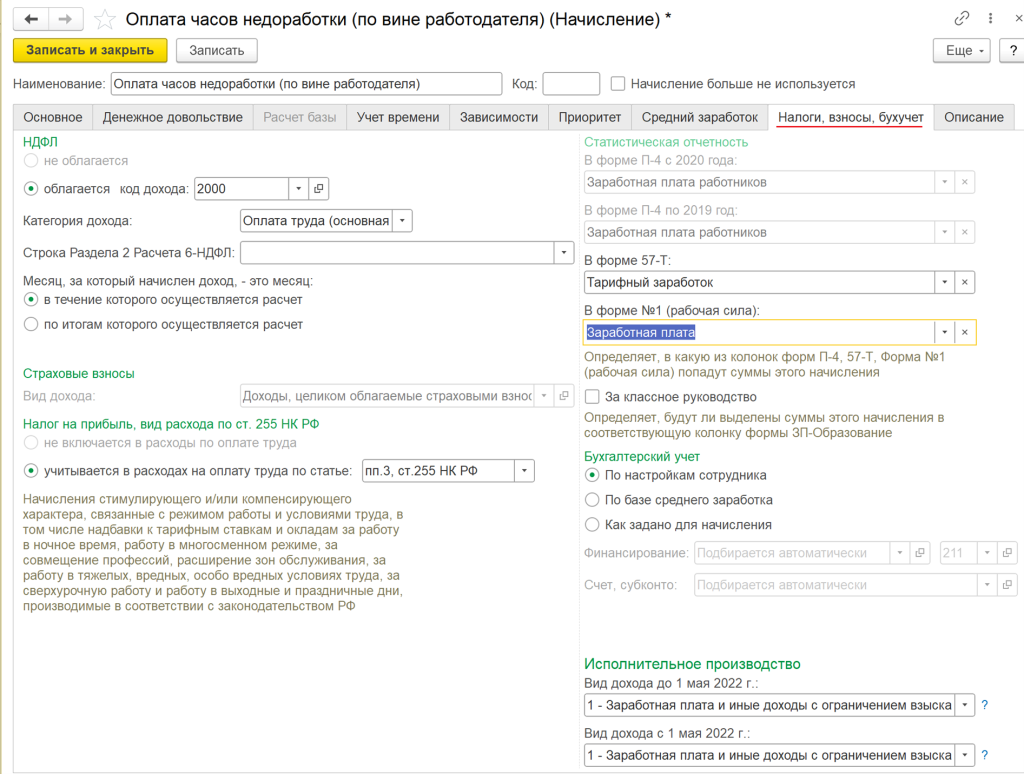Expand the В форме 57-Т dropdown

944,282
